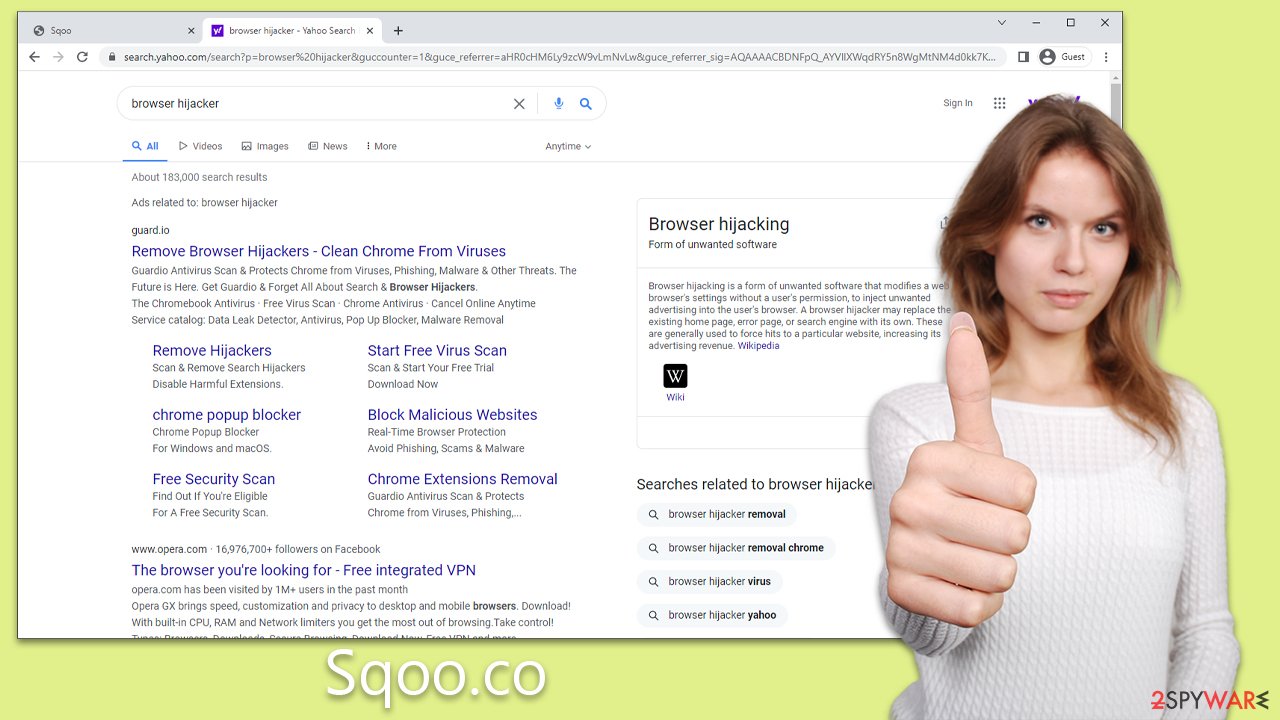The width and height of the screenshot is (1280, 720).
Task: Open the new tab plus button
Action: 398,31
